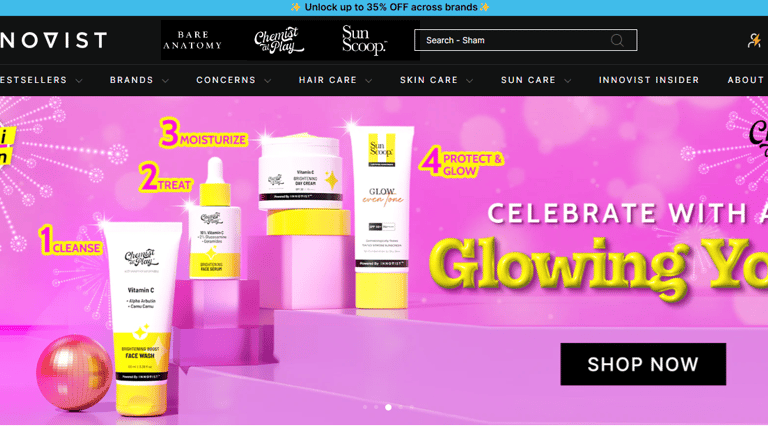Click the search magnifier icon
This screenshot has width=768, height=430.
(x=617, y=40)
